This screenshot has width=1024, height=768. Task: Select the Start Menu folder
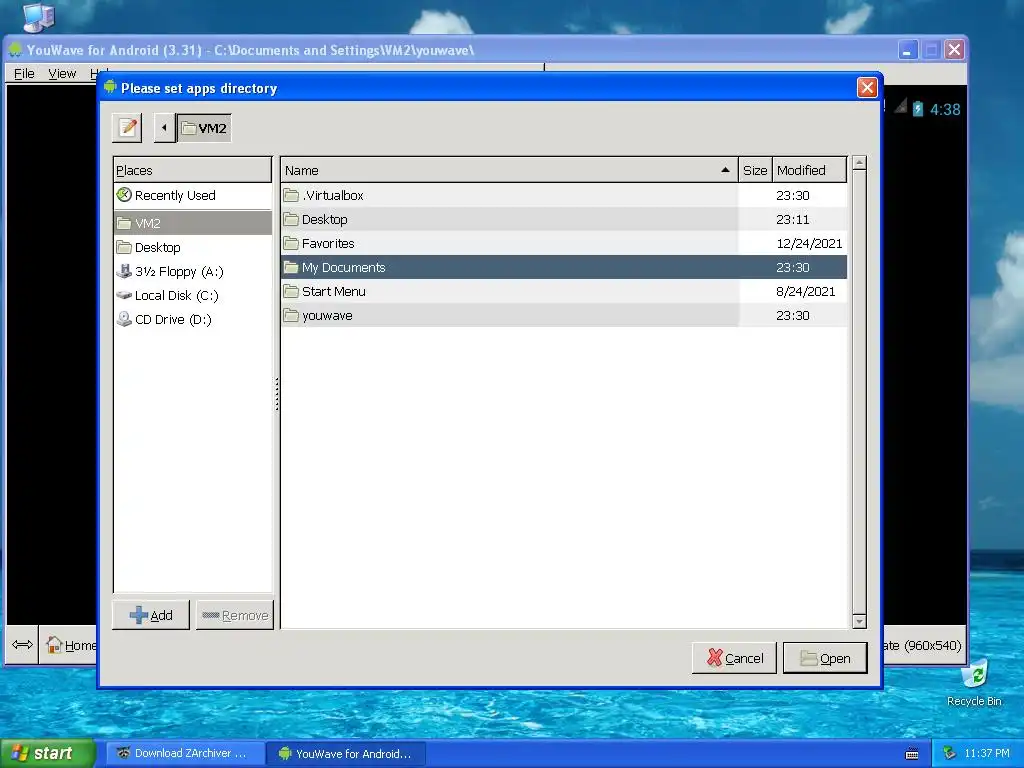coord(564,291)
